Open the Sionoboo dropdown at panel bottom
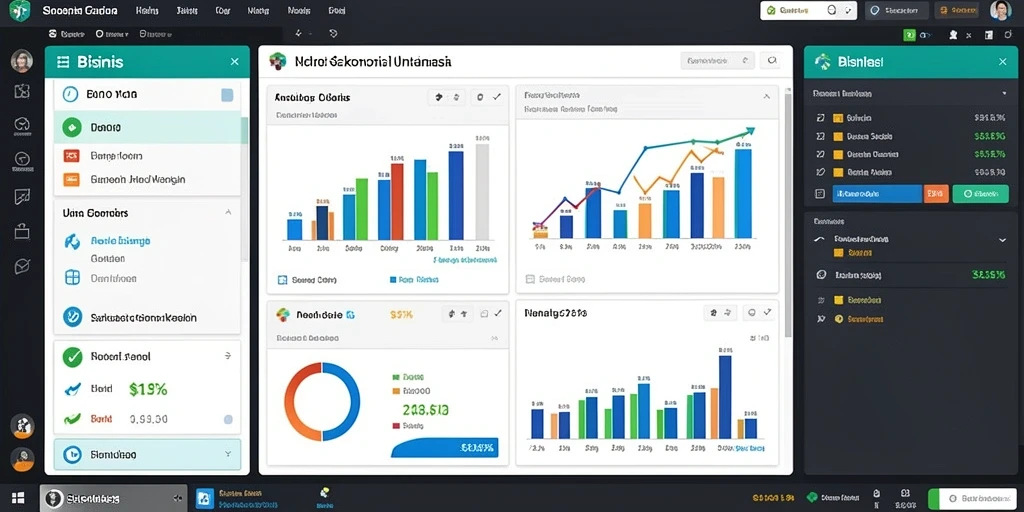 [147, 454]
